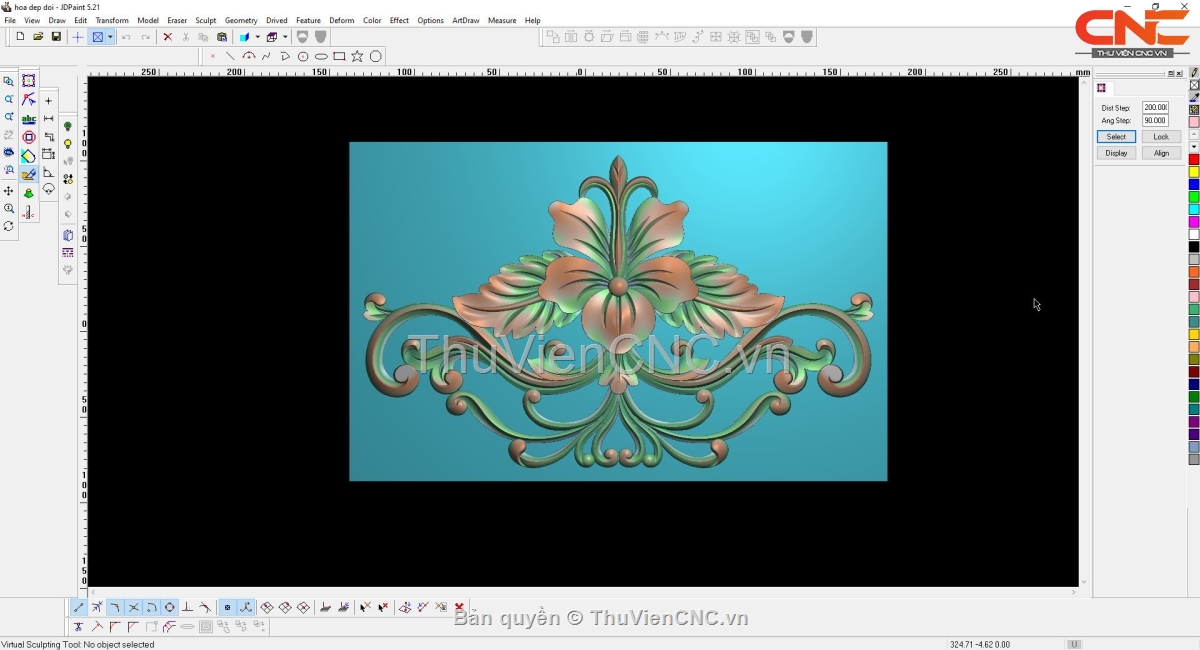Edit the Dist Step value field
This screenshot has width=1200, height=650.
pyautogui.click(x=1155, y=107)
